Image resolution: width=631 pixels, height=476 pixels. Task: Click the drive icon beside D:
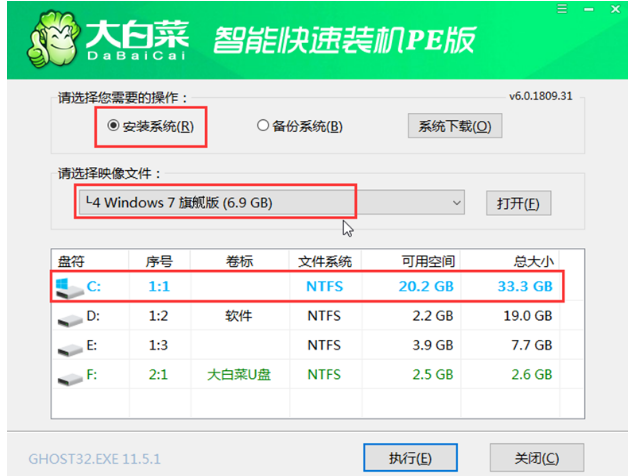pyautogui.click(x=70, y=319)
